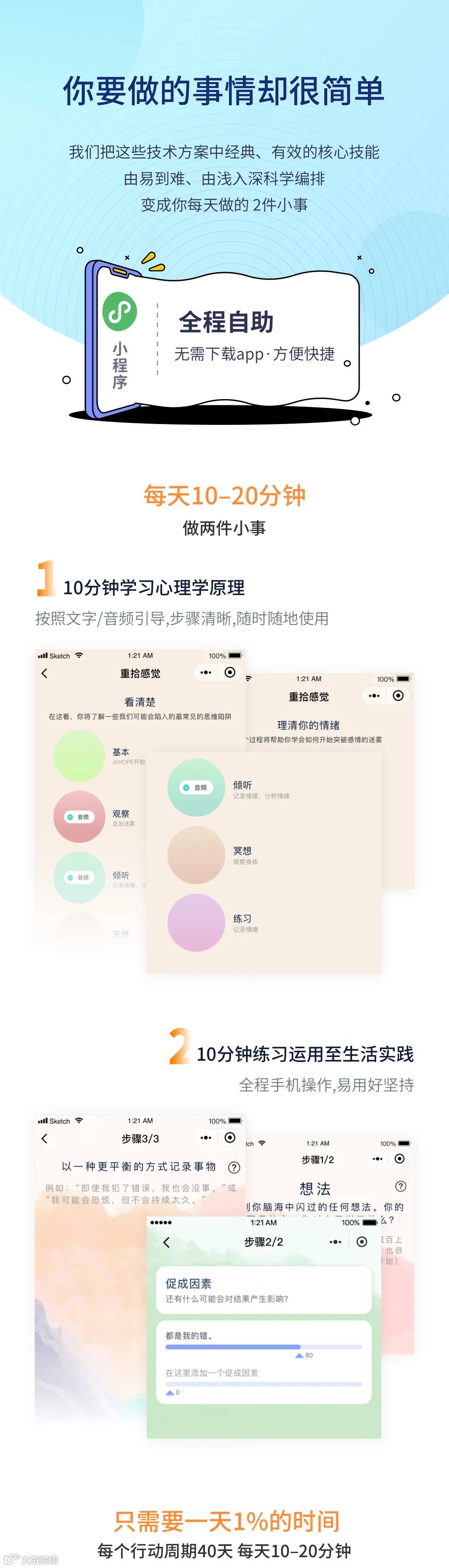Tap back arrow on 步骤3/3 screen
Image resolution: width=449 pixels, height=1568 pixels.
[44, 1138]
